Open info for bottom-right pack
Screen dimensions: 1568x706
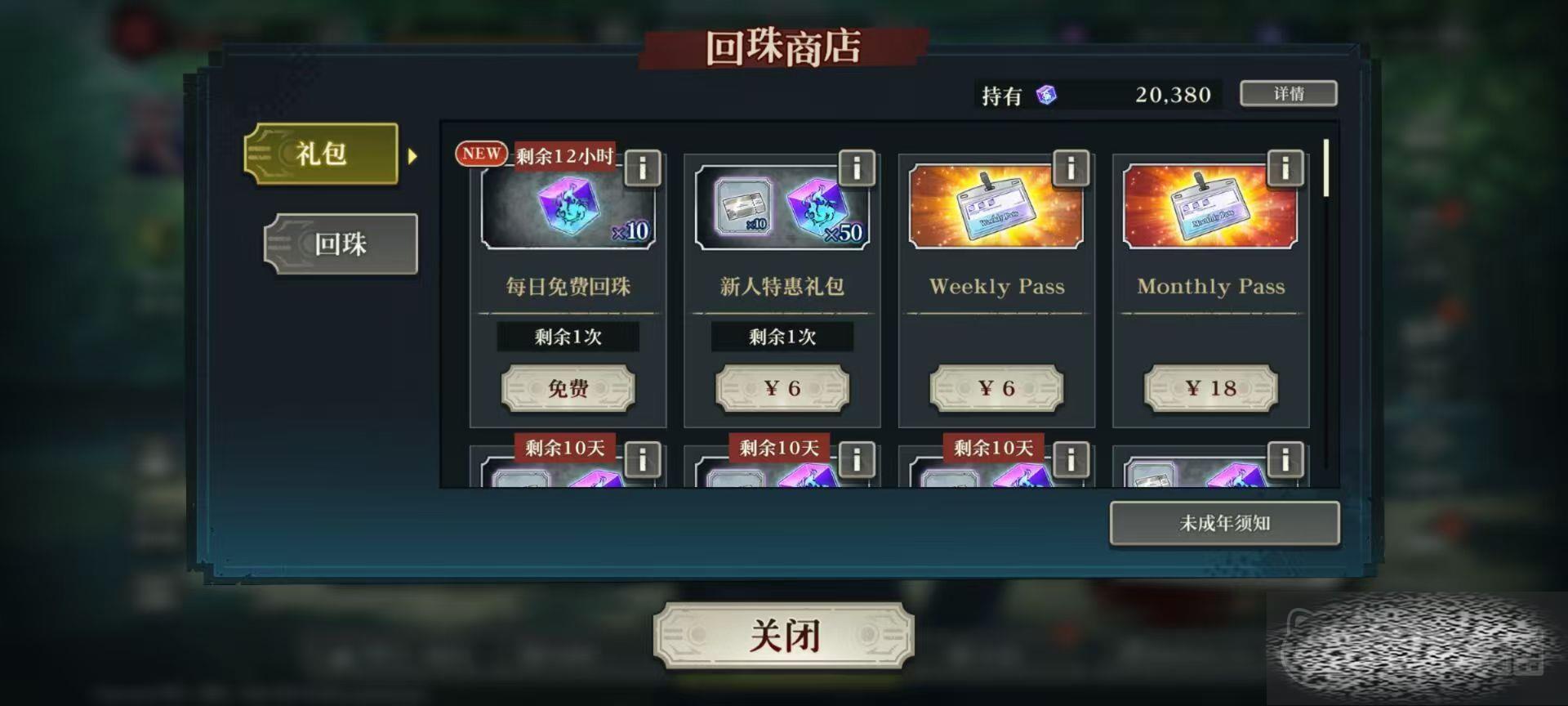[x=1285, y=460]
